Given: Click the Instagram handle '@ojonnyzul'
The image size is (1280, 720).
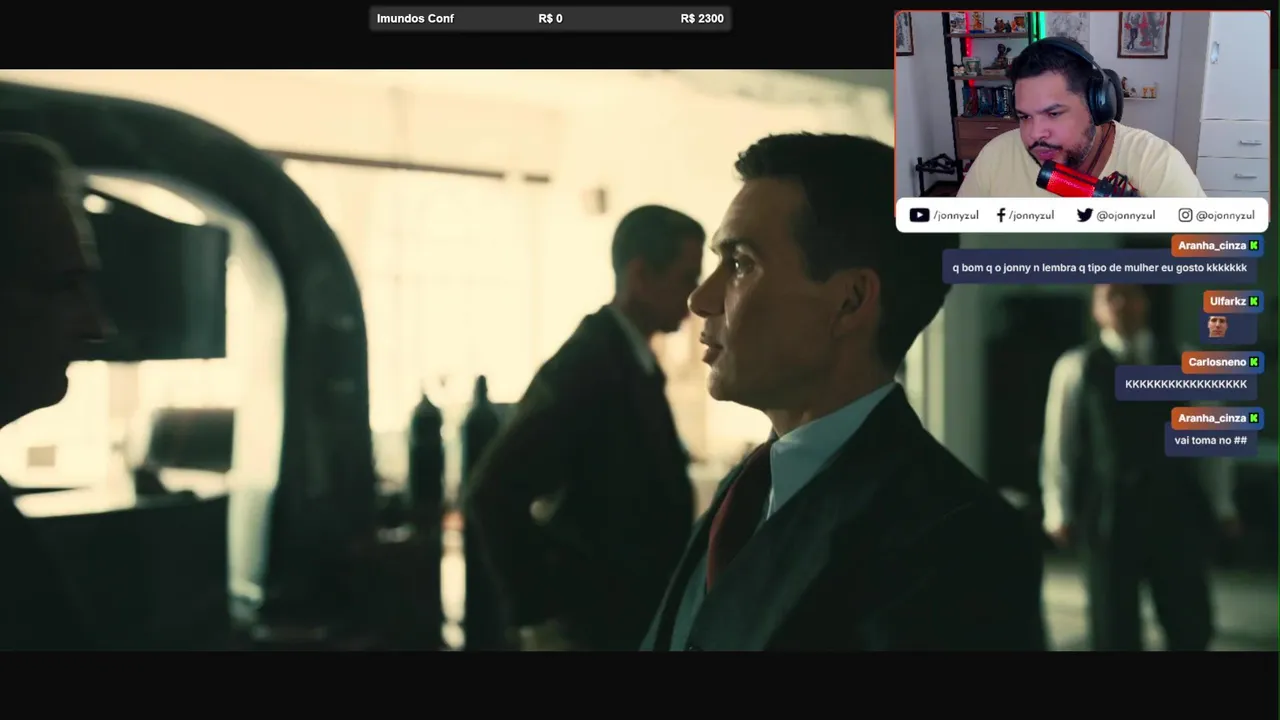Looking at the screenshot, I should 1225,215.
